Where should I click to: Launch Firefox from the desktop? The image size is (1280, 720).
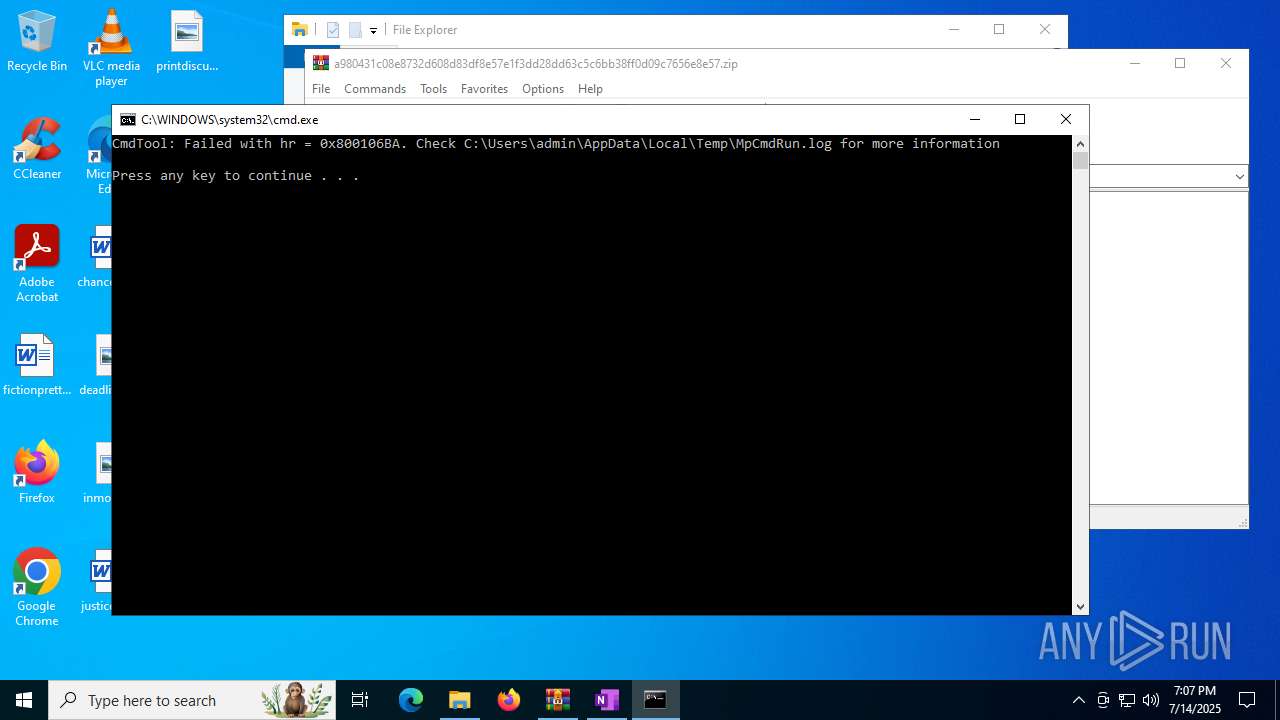pos(37,474)
